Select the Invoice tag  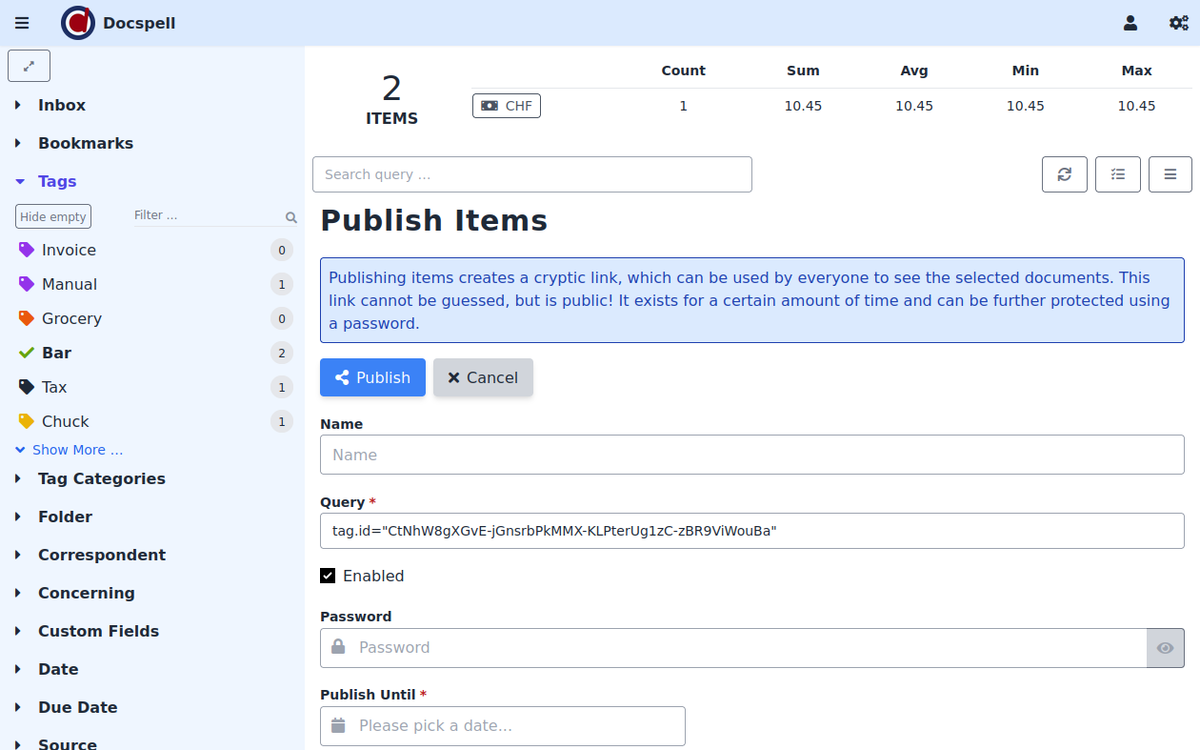68,250
